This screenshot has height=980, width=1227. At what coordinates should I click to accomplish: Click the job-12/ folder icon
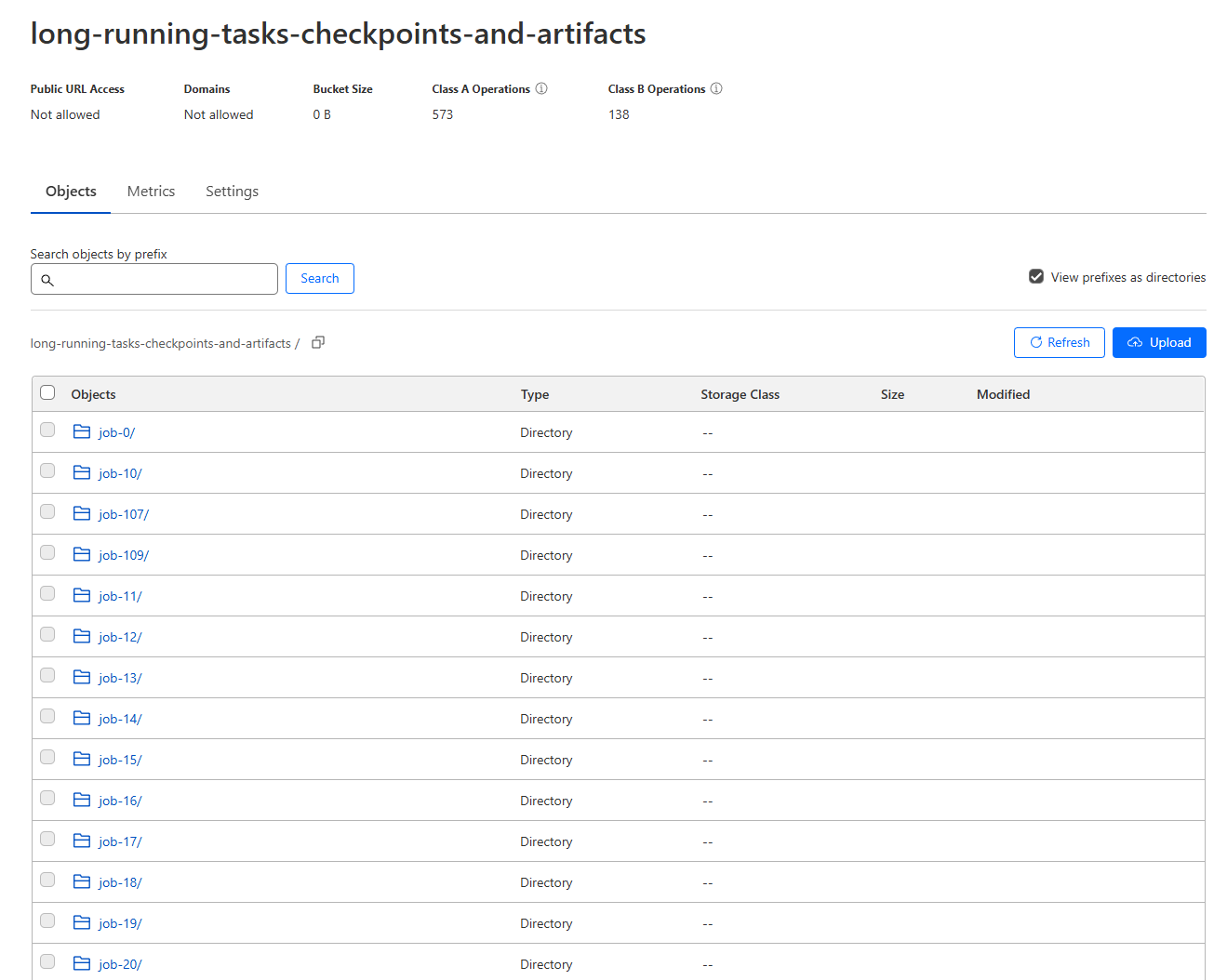click(x=82, y=636)
